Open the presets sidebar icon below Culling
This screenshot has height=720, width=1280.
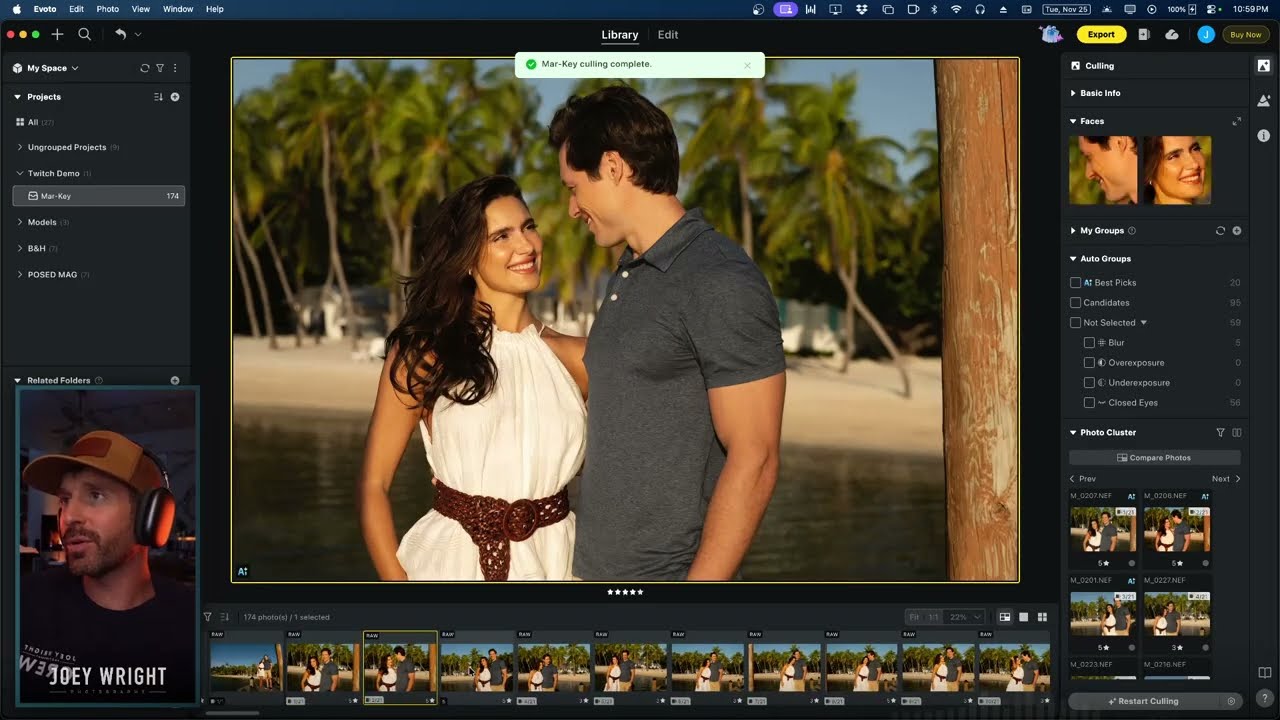point(1264,100)
